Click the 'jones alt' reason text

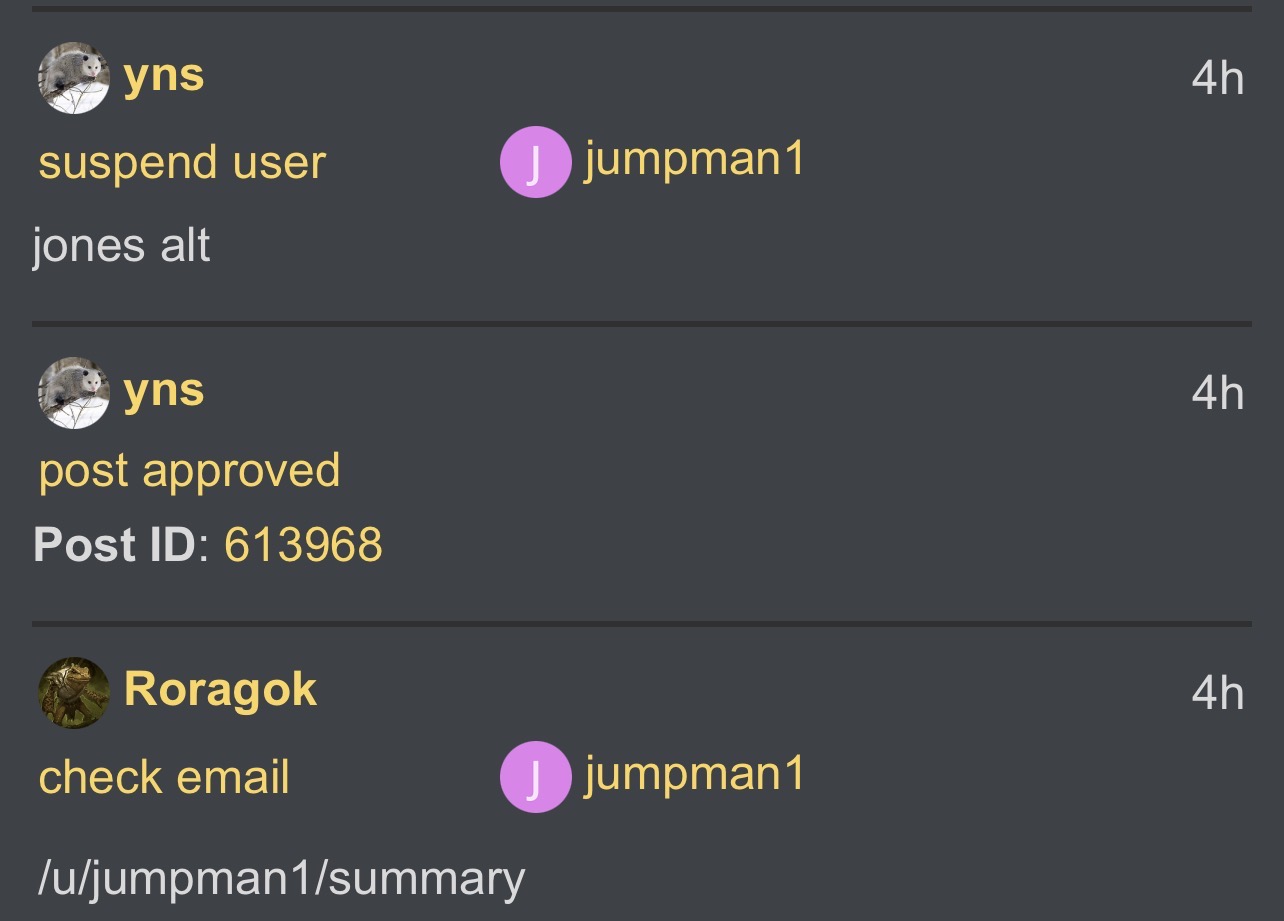point(121,245)
